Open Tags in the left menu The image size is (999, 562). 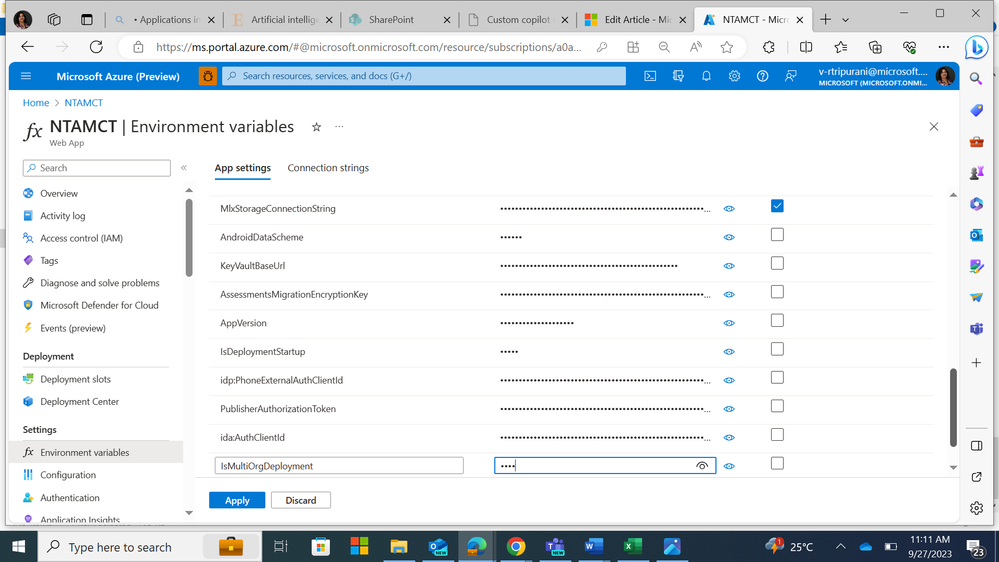[x=49, y=260]
